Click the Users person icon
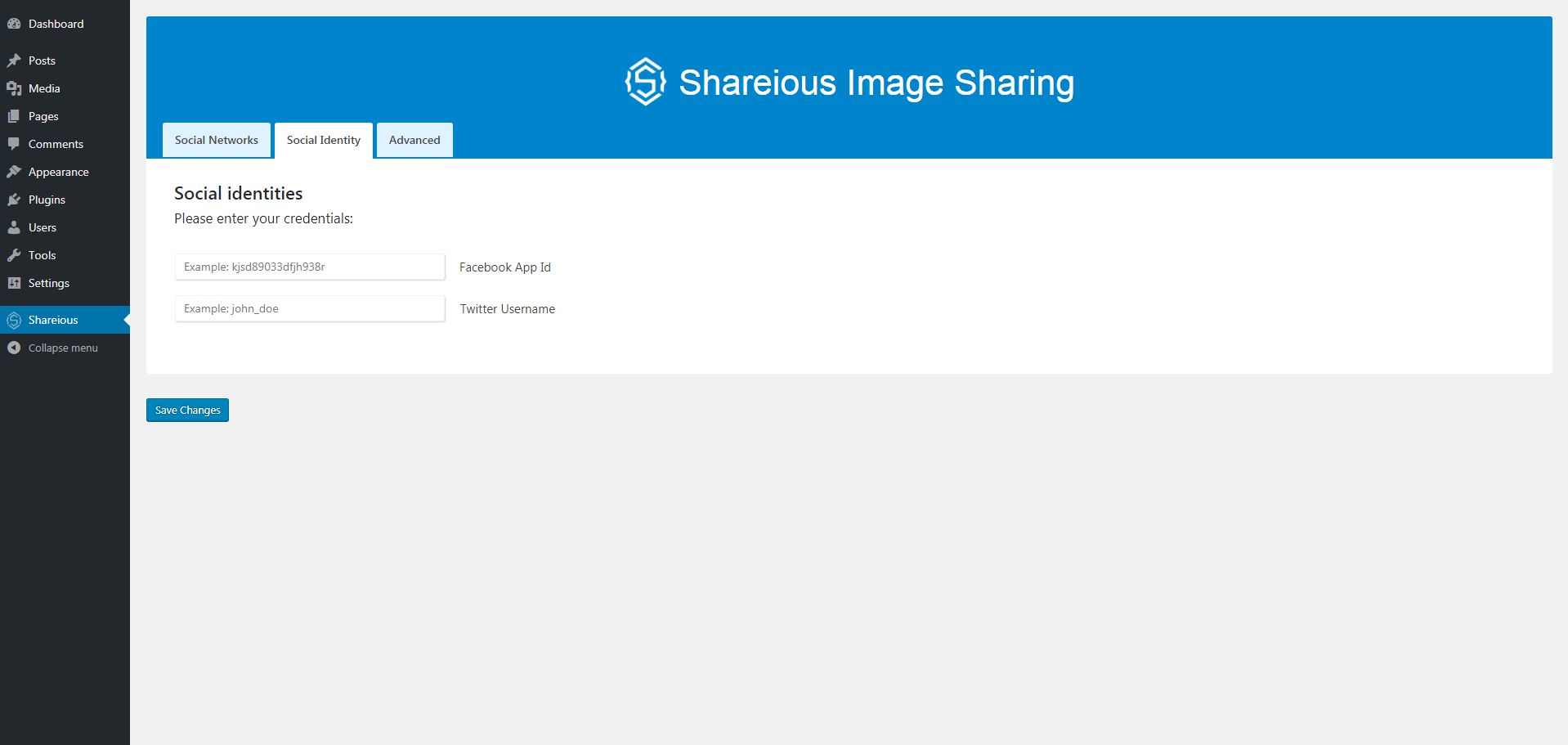 coord(14,227)
